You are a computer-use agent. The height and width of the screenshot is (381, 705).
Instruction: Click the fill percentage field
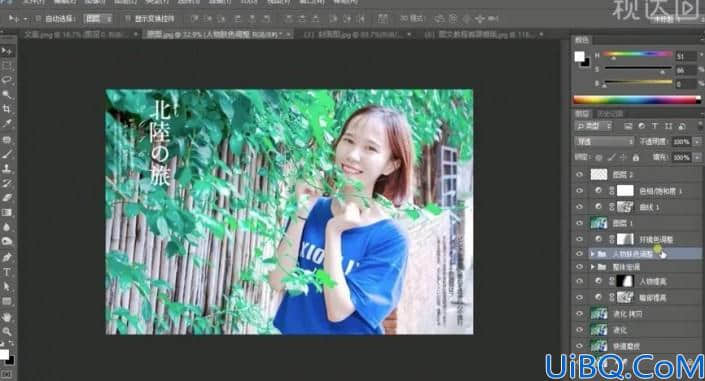tap(682, 157)
